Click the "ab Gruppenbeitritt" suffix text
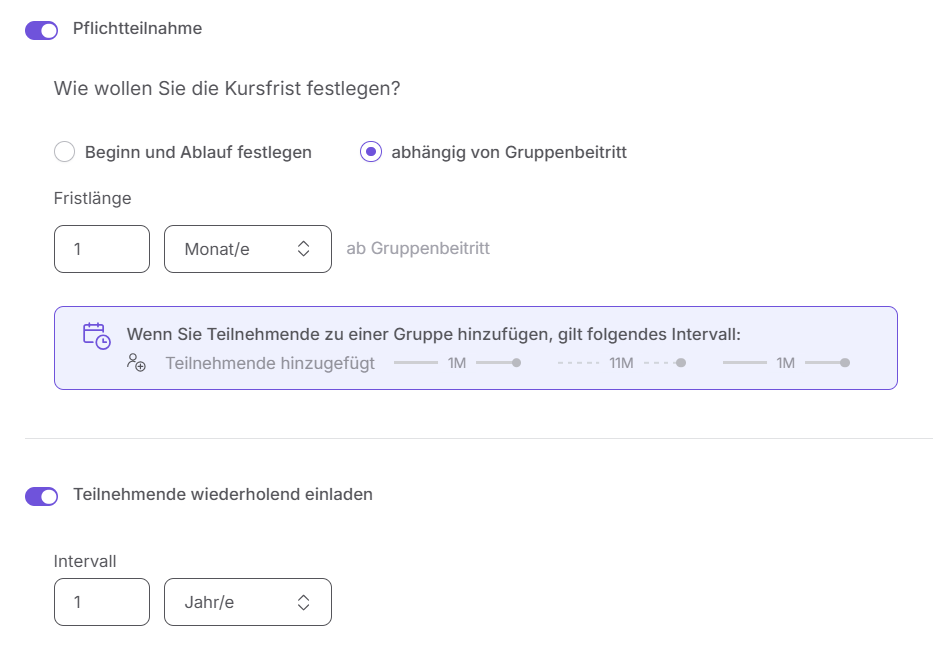 pyautogui.click(x=418, y=249)
